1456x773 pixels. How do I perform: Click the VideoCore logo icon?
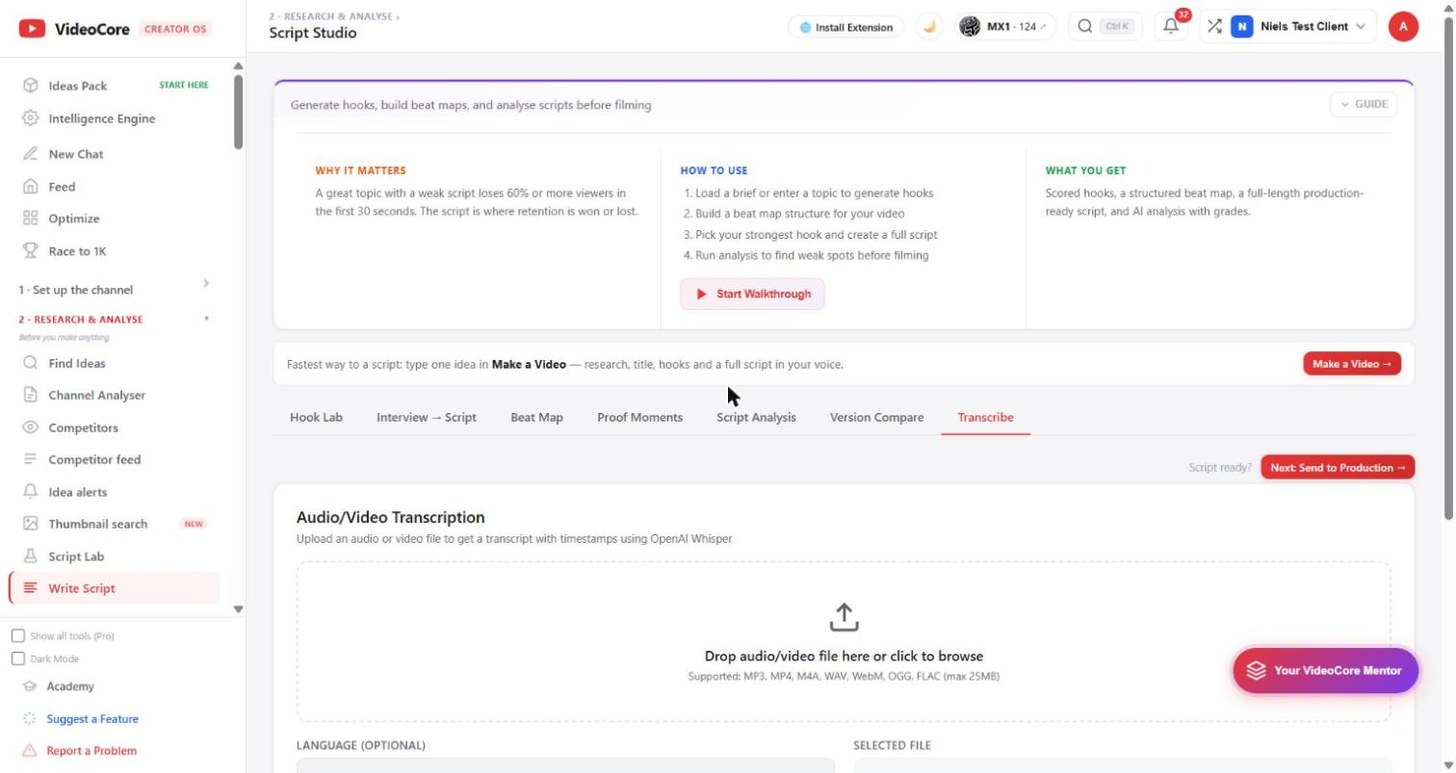(x=32, y=29)
